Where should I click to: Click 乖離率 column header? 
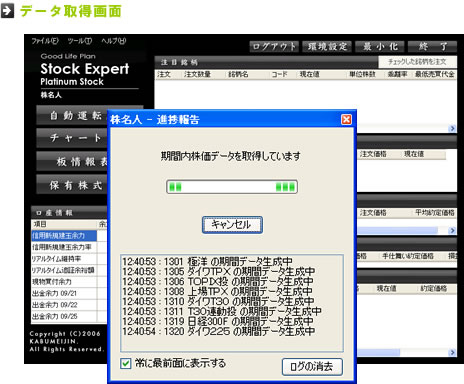(398, 74)
